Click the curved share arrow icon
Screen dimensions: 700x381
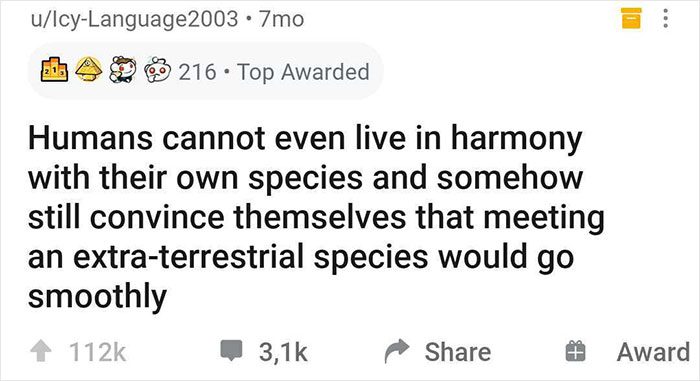point(397,351)
